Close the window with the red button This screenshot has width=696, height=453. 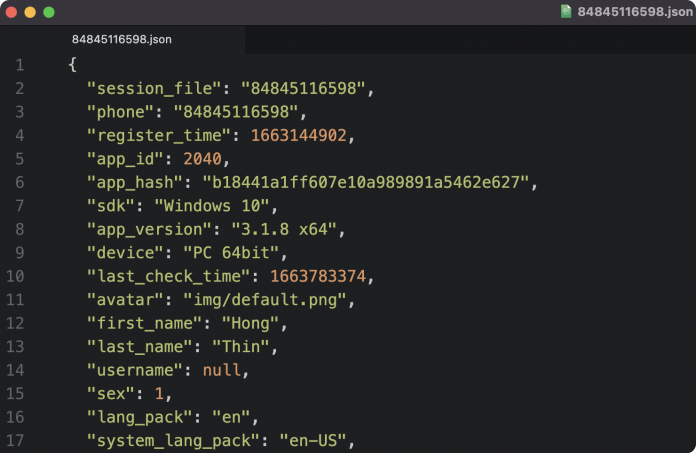point(11,12)
